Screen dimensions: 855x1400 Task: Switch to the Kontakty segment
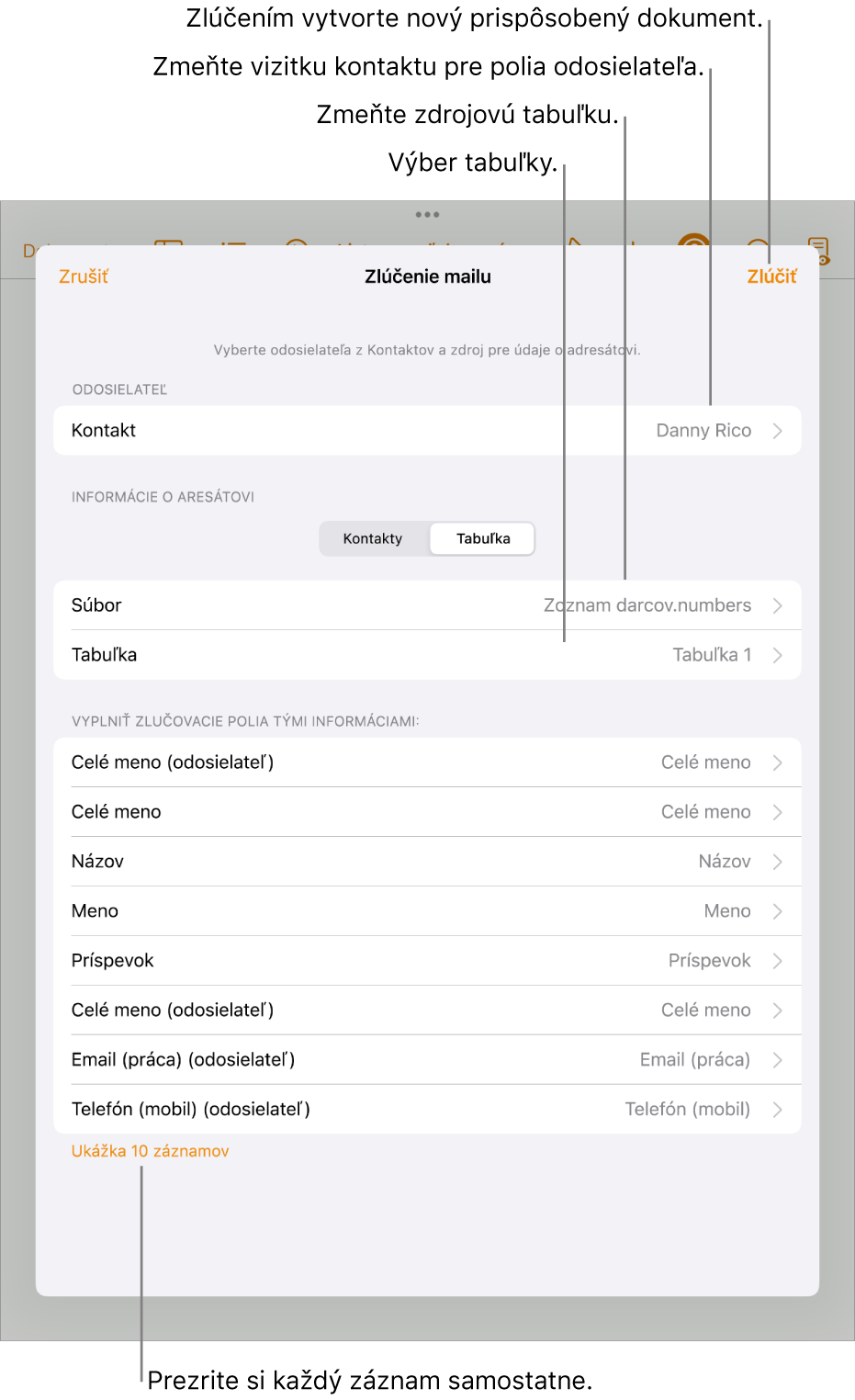tap(373, 539)
